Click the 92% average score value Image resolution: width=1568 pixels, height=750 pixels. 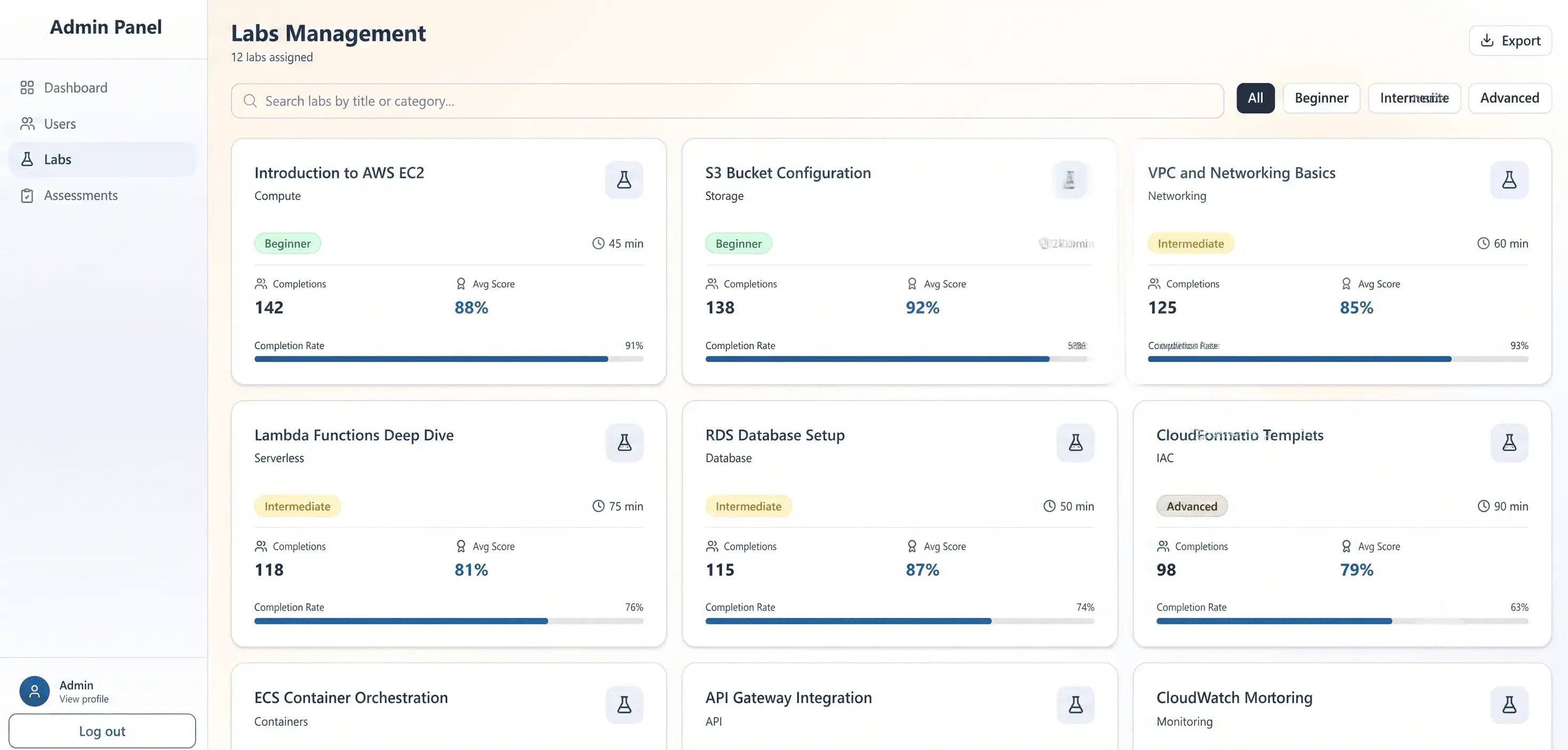(922, 308)
